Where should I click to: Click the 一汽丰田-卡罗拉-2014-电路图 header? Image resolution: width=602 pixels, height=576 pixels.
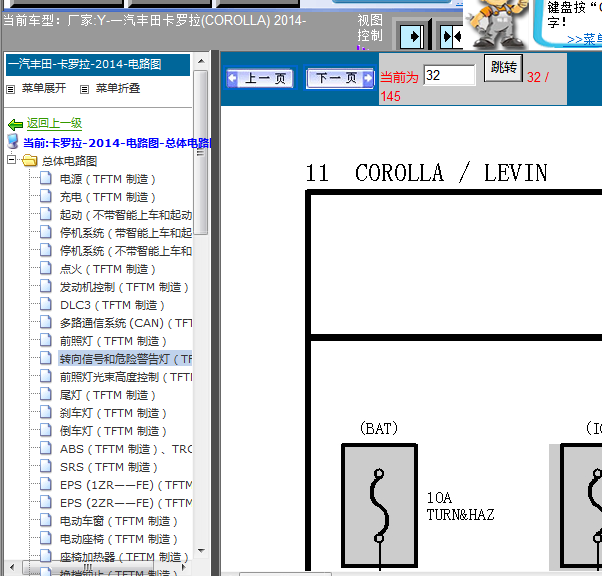pos(98,64)
